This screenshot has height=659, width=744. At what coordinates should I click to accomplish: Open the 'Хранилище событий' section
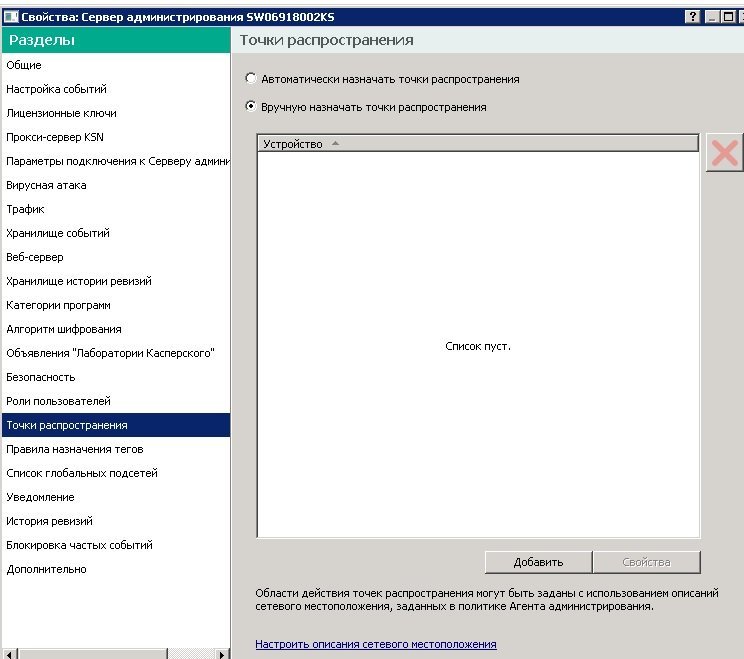[116, 233]
